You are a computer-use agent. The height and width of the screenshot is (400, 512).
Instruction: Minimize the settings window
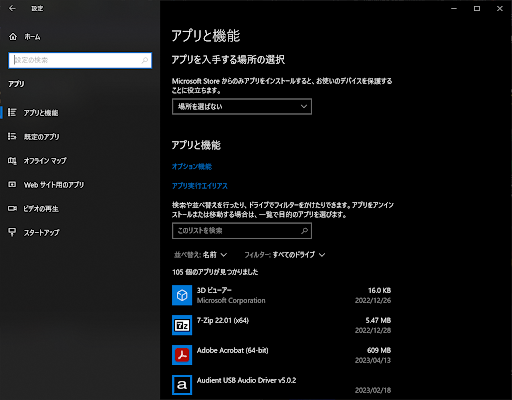click(x=454, y=9)
